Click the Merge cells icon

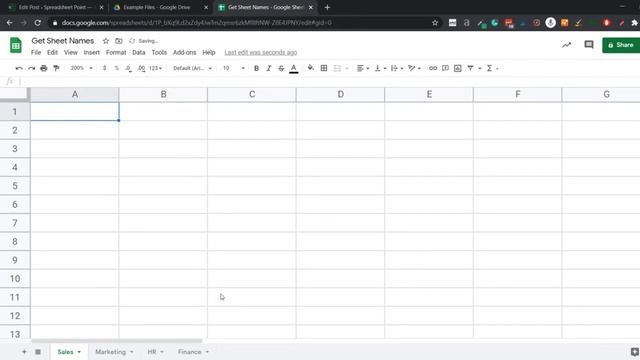pos(337,68)
